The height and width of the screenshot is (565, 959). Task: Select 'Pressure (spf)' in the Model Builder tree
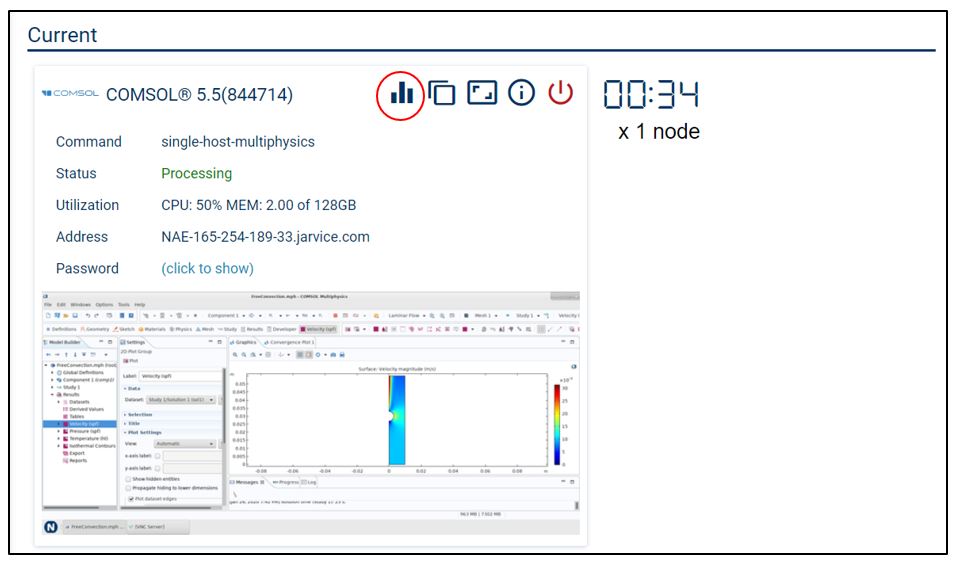pyautogui.click(x=84, y=431)
